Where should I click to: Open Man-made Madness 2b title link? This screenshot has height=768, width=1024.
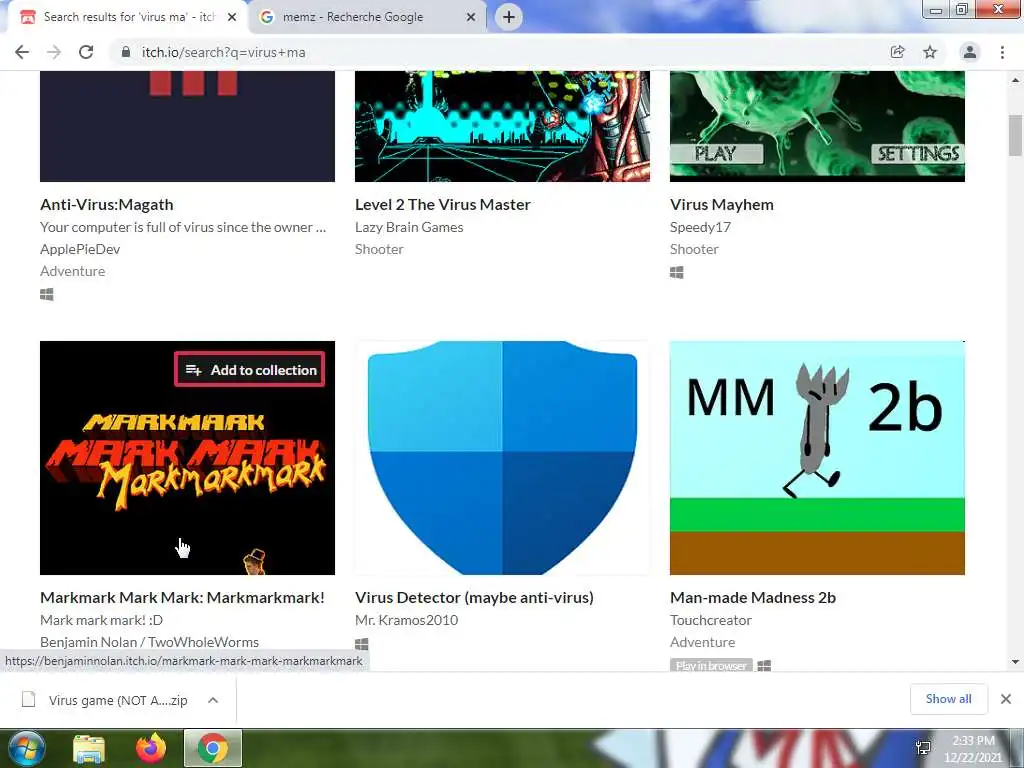[753, 598]
